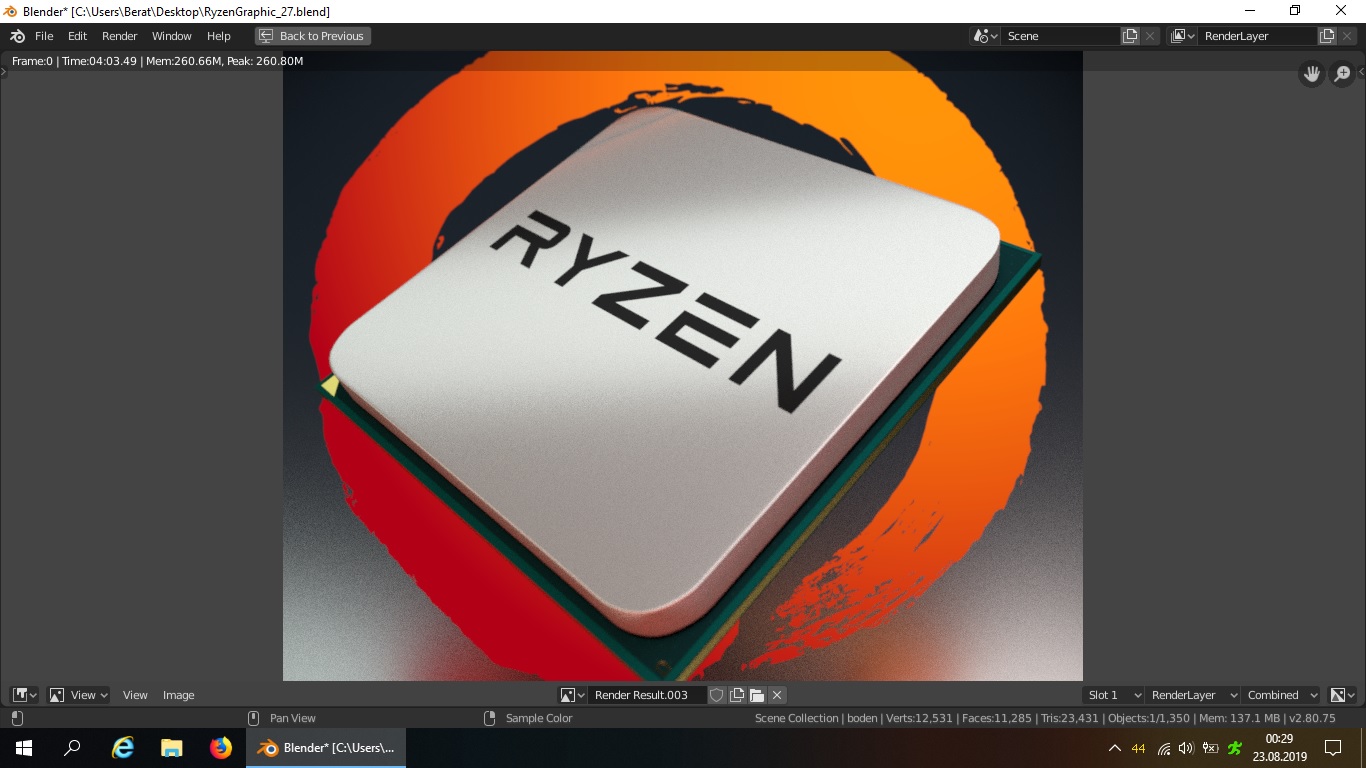The width and height of the screenshot is (1366, 768).
Task: Open the display channels dropdown
Action: click(x=1342, y=695)
